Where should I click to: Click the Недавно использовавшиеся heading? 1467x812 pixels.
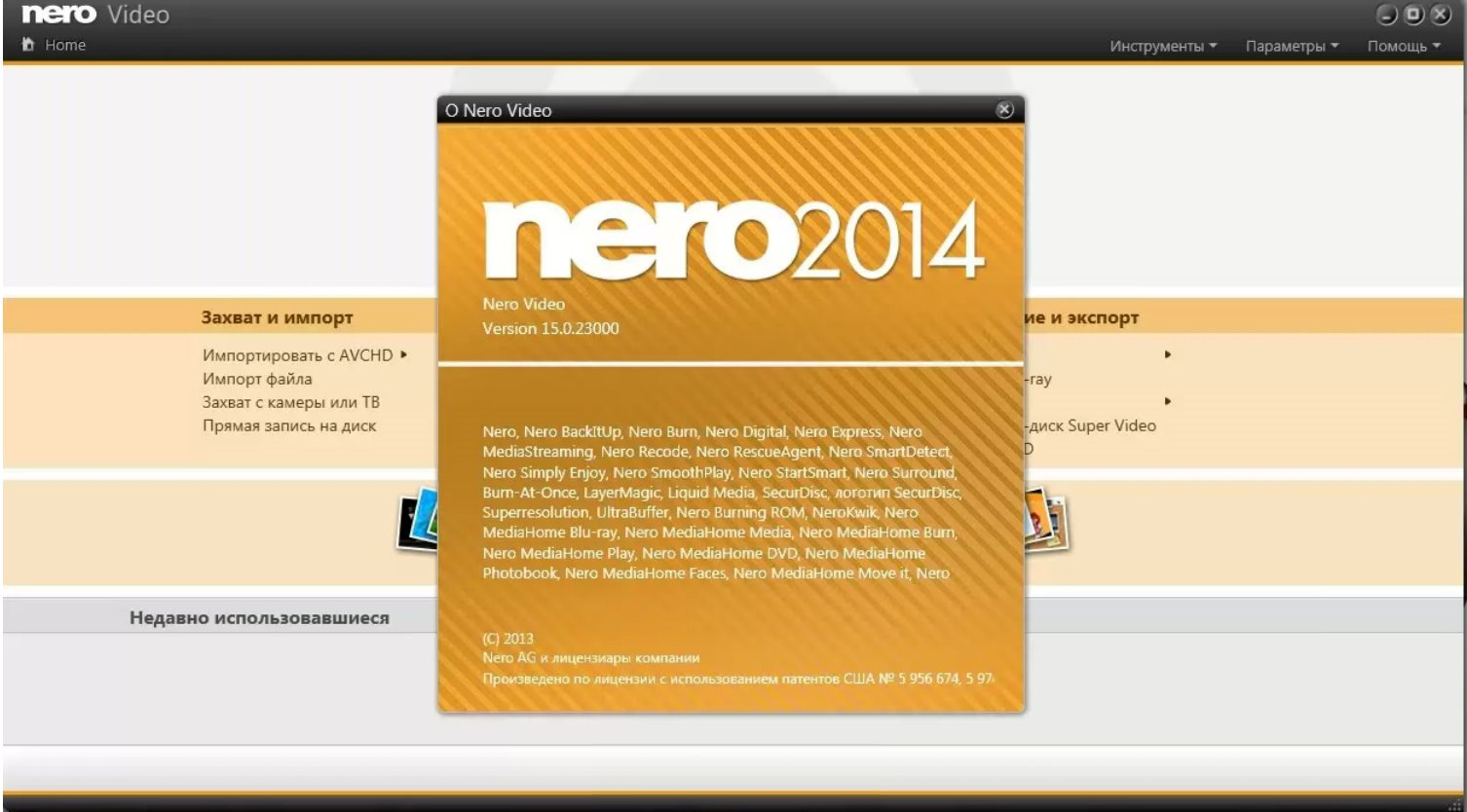pyautogui.click(x=259, y=618)
